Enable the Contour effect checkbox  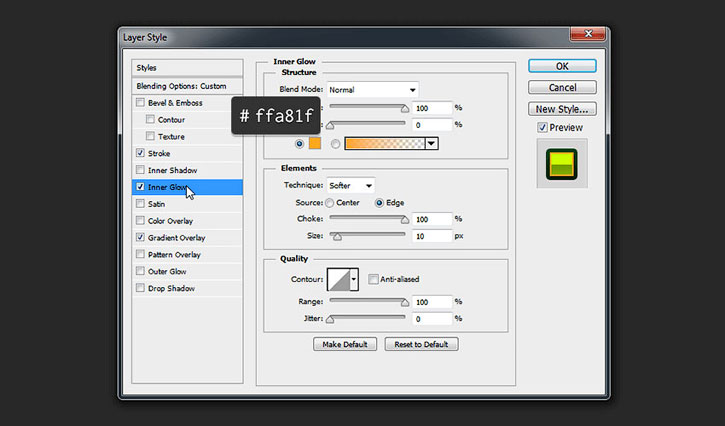[150, 119]
